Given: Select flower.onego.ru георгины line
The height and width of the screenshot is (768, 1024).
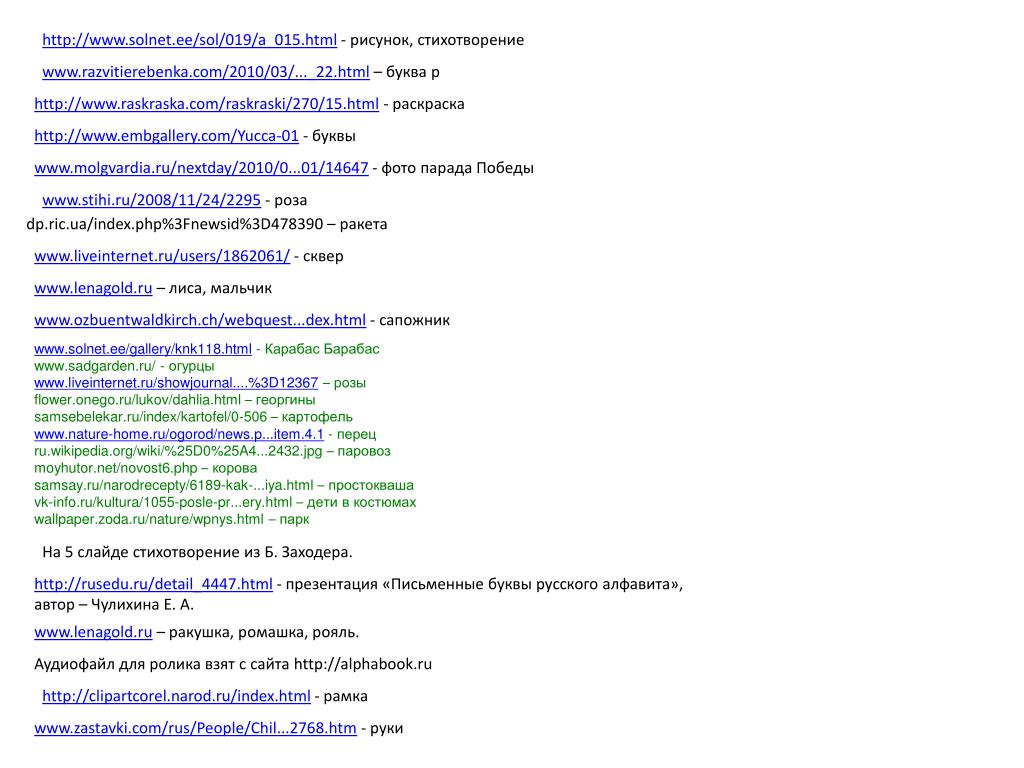Looking at the screenshot, I should 174,400.
